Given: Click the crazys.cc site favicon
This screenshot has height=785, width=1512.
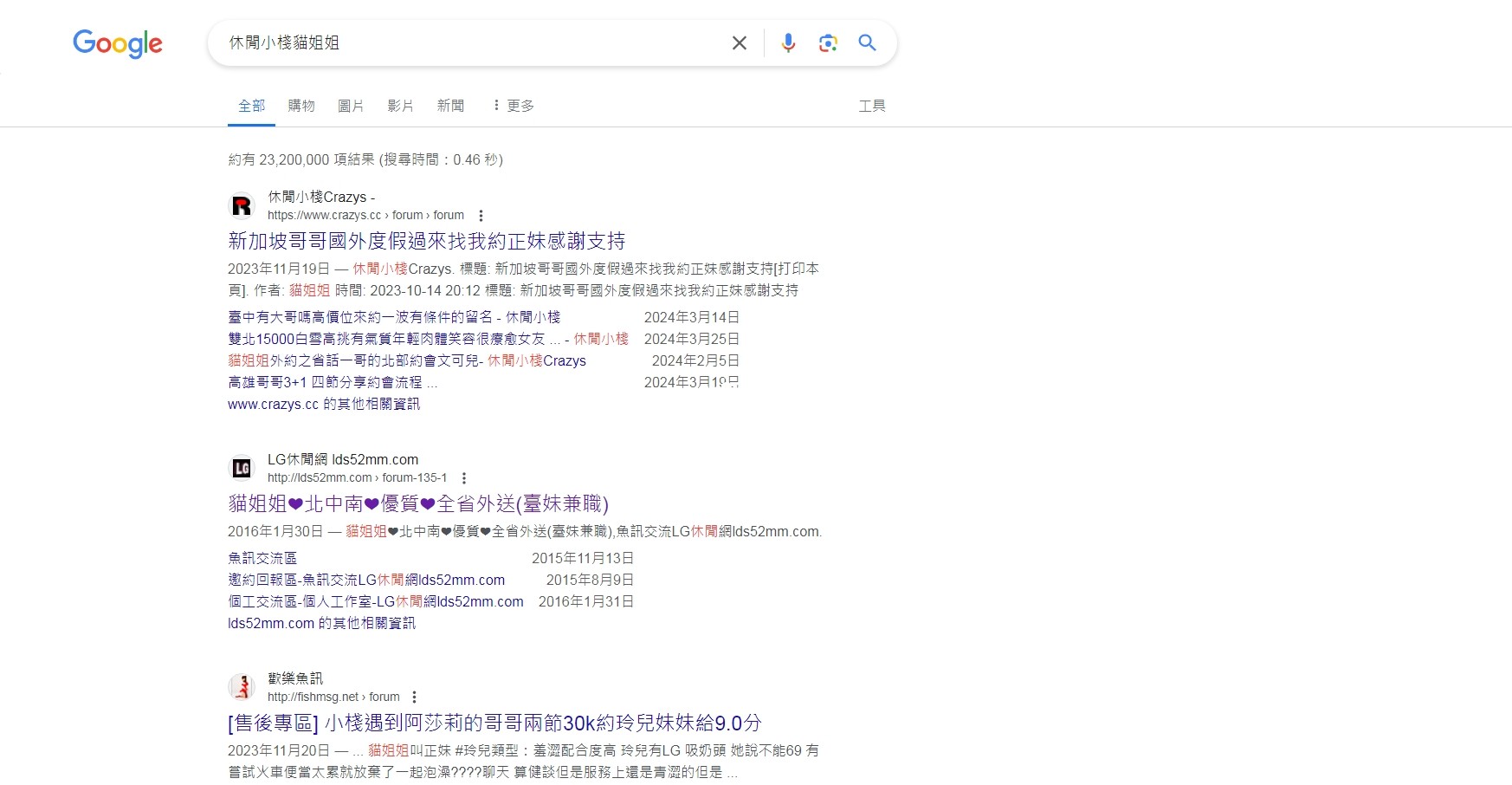Looking at the screenshot, I should [x=242, y=205].
